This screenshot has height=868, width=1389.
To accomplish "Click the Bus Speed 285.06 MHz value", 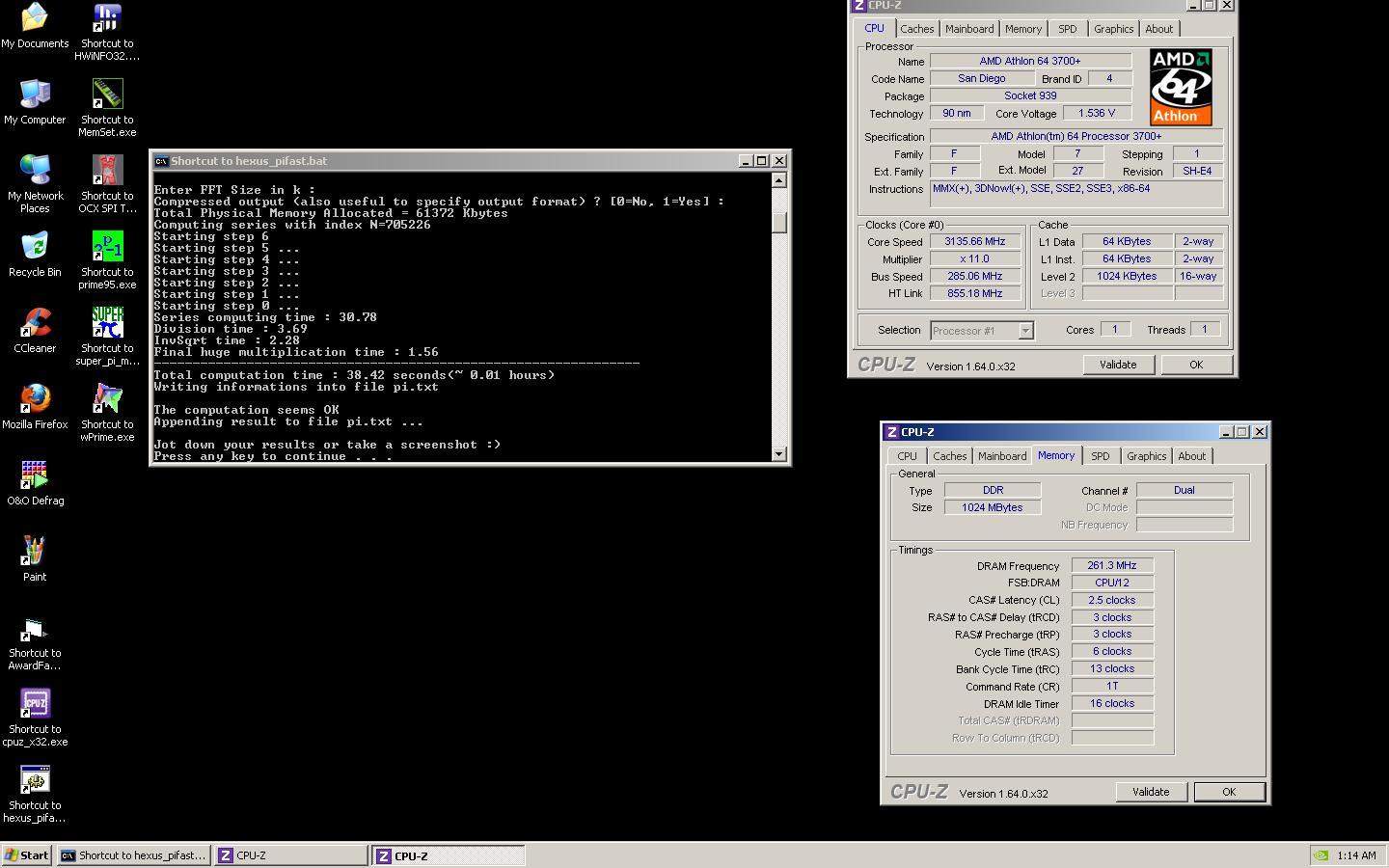I will (x=975, y=277).
